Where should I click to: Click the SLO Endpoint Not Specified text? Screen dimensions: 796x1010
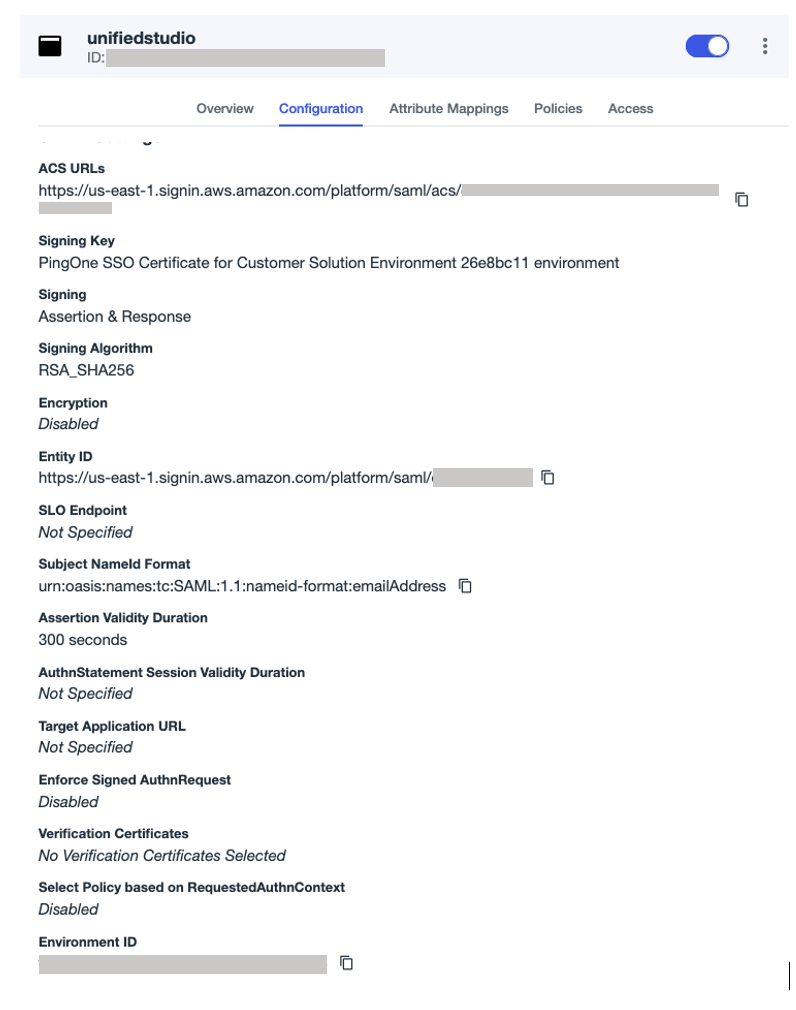point(84,532)
